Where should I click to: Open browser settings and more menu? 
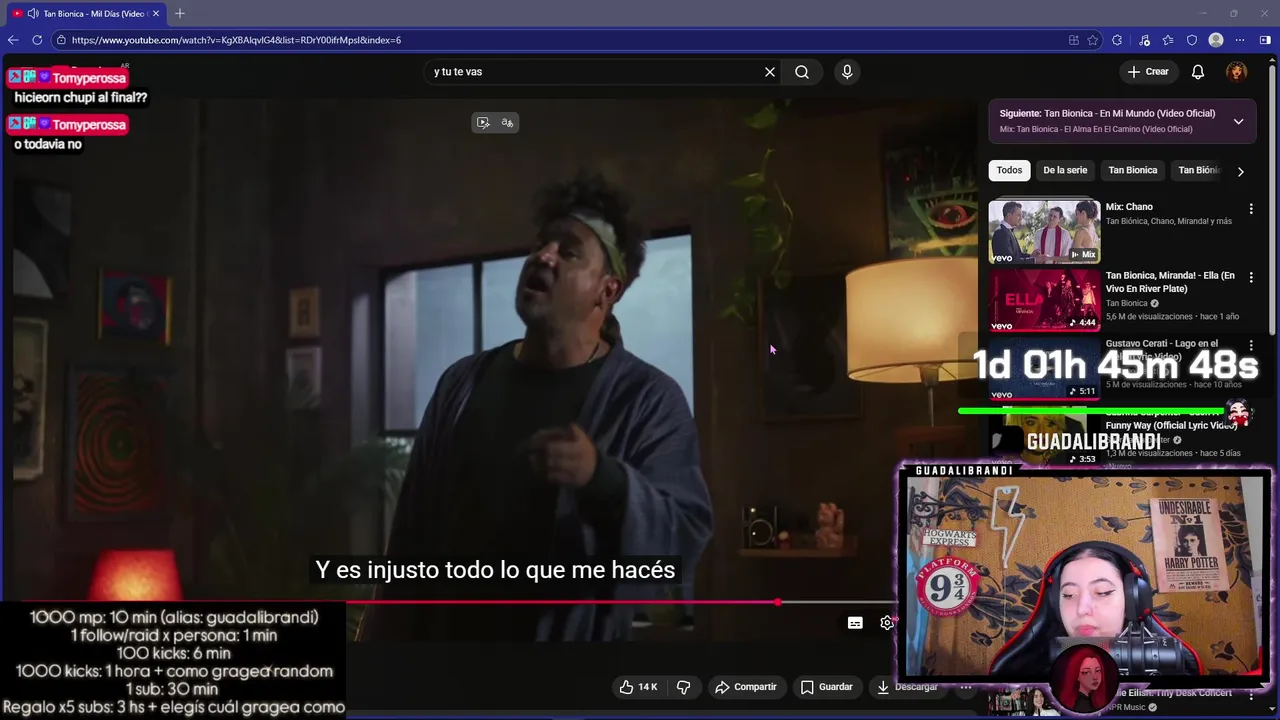pyautogui.click(x=1240, y=40)
